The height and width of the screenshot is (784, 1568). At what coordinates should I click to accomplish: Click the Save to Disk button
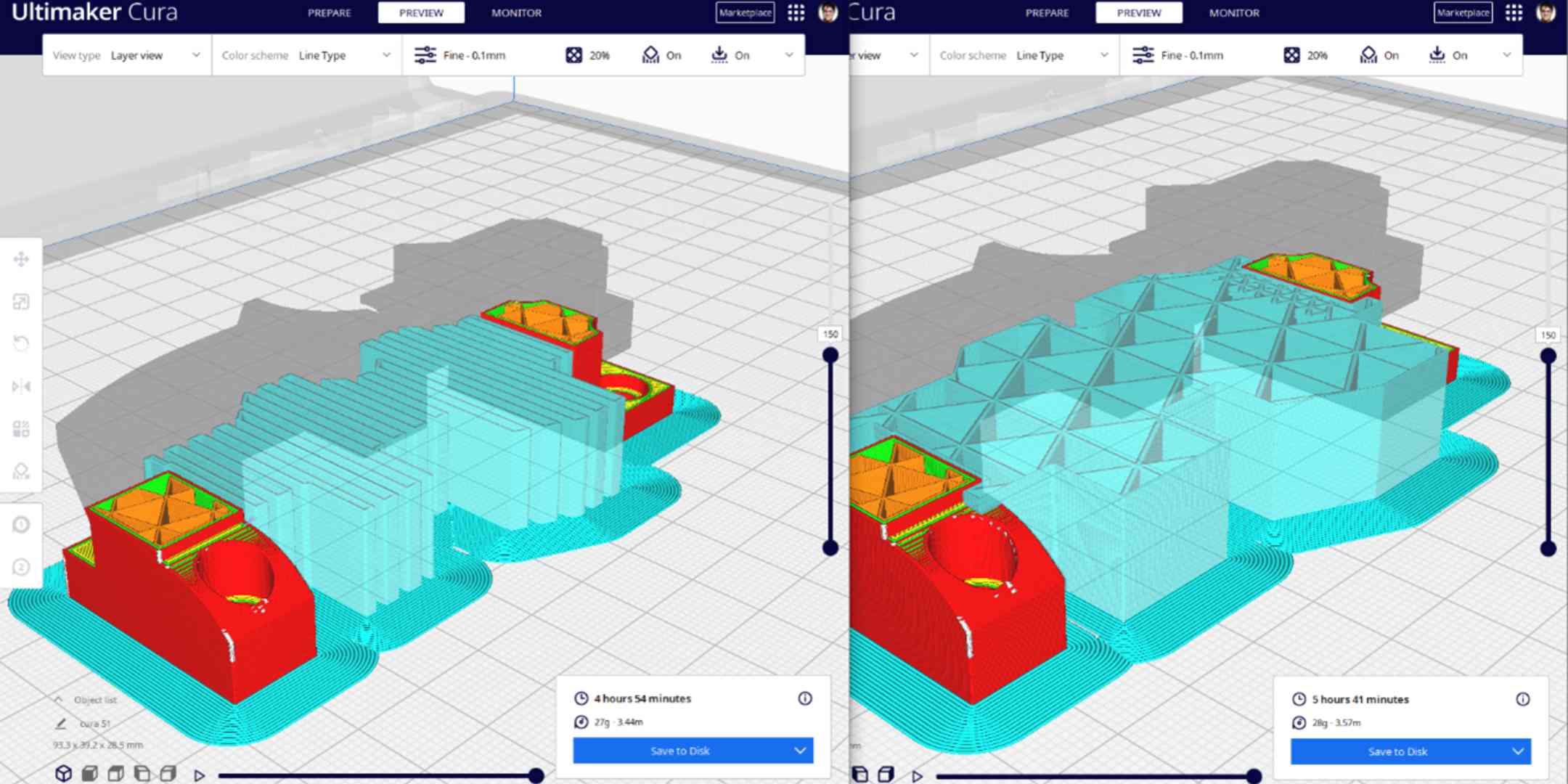tap(680, 751)
